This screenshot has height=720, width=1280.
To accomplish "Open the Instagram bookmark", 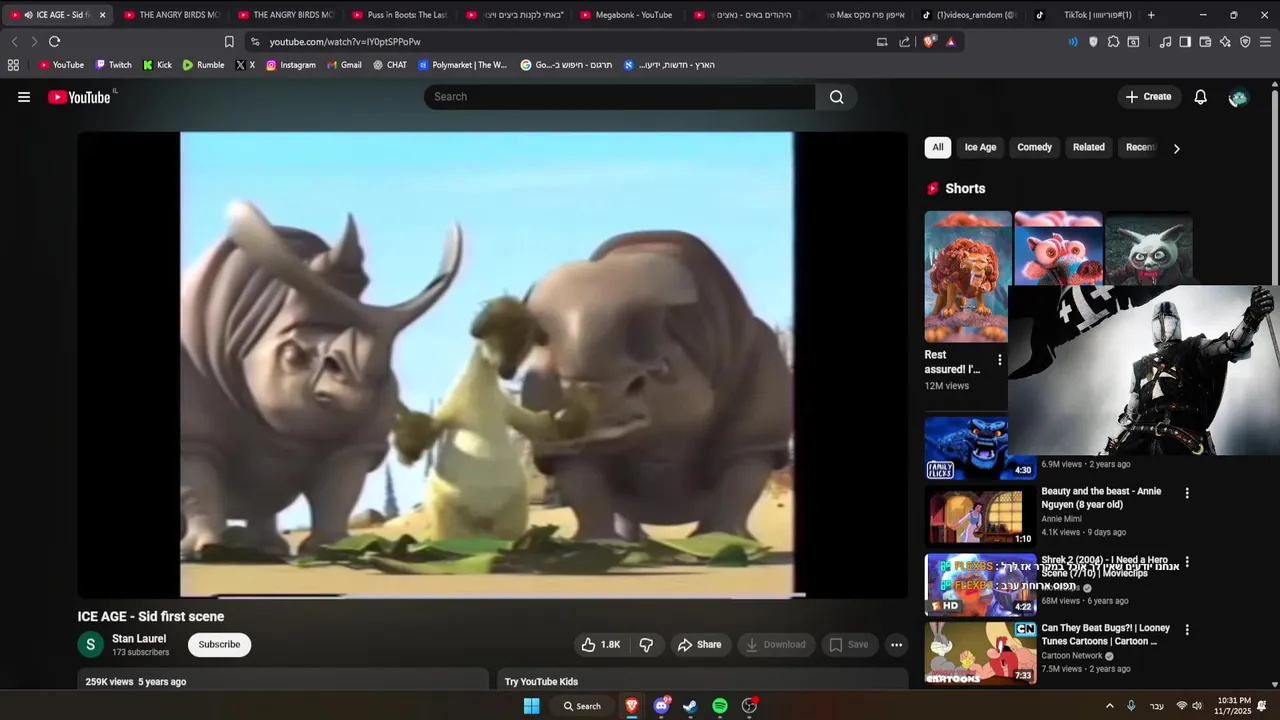I will click(290, 65).
